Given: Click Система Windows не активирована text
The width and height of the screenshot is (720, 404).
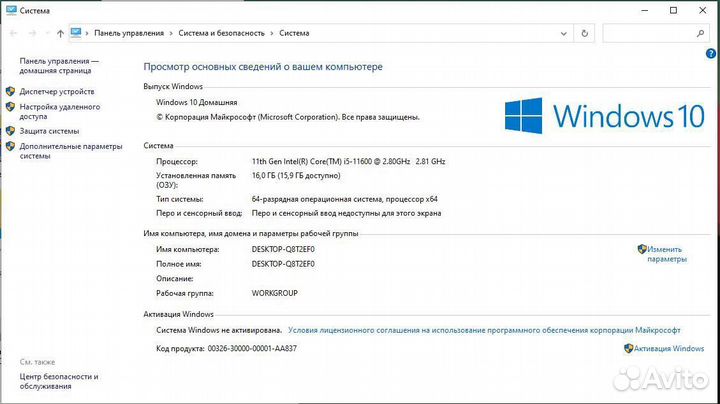Looking at the screenshot, I should (219, 330).
